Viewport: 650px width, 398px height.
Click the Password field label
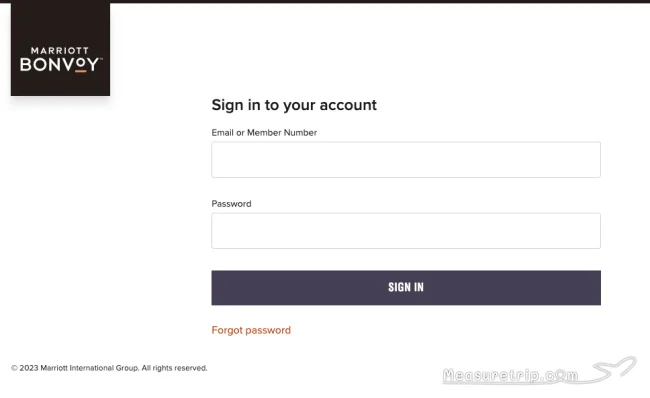pos(231,204)
